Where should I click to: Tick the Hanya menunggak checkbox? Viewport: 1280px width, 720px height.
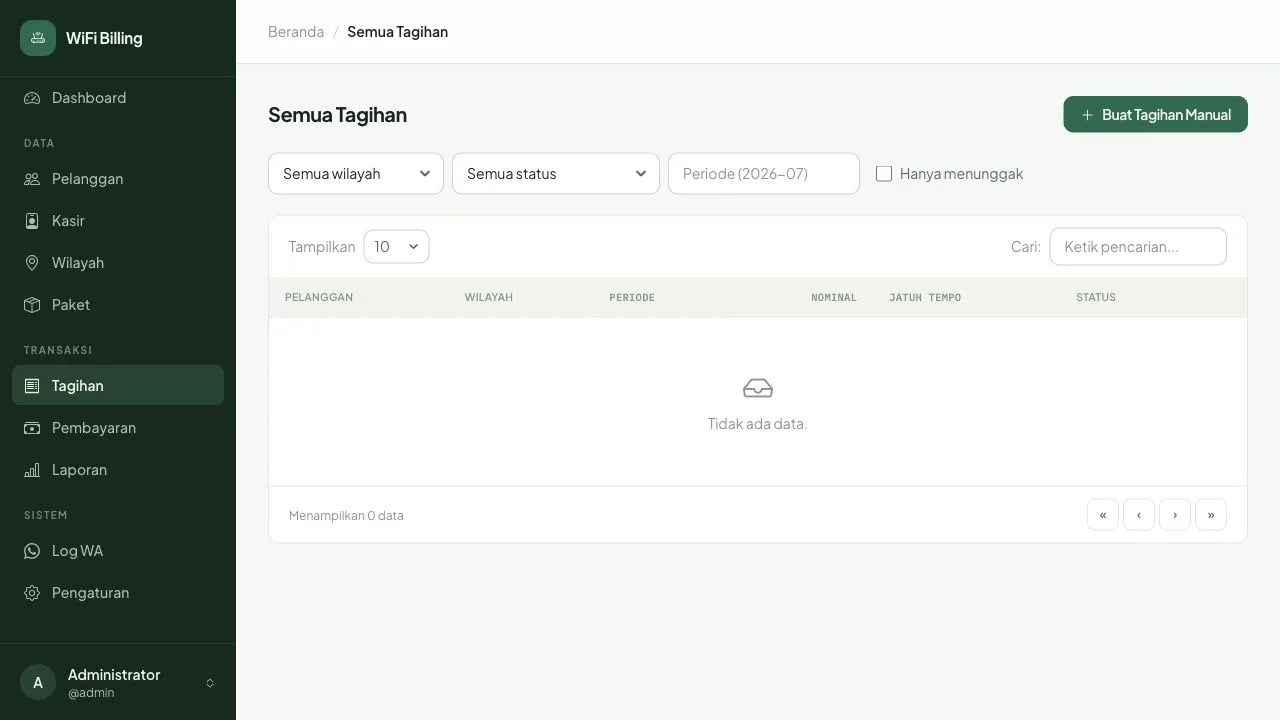[x=884, y=174]
